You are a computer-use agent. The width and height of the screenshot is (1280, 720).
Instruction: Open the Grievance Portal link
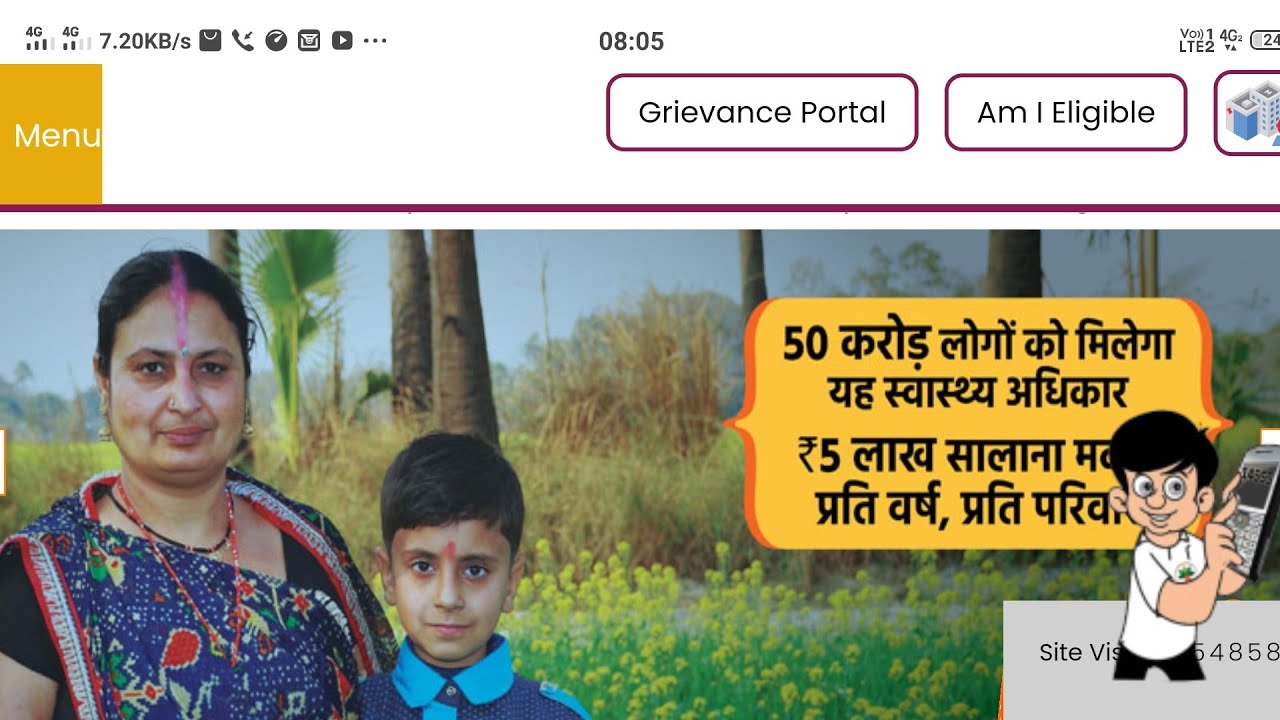click(762, 112)
